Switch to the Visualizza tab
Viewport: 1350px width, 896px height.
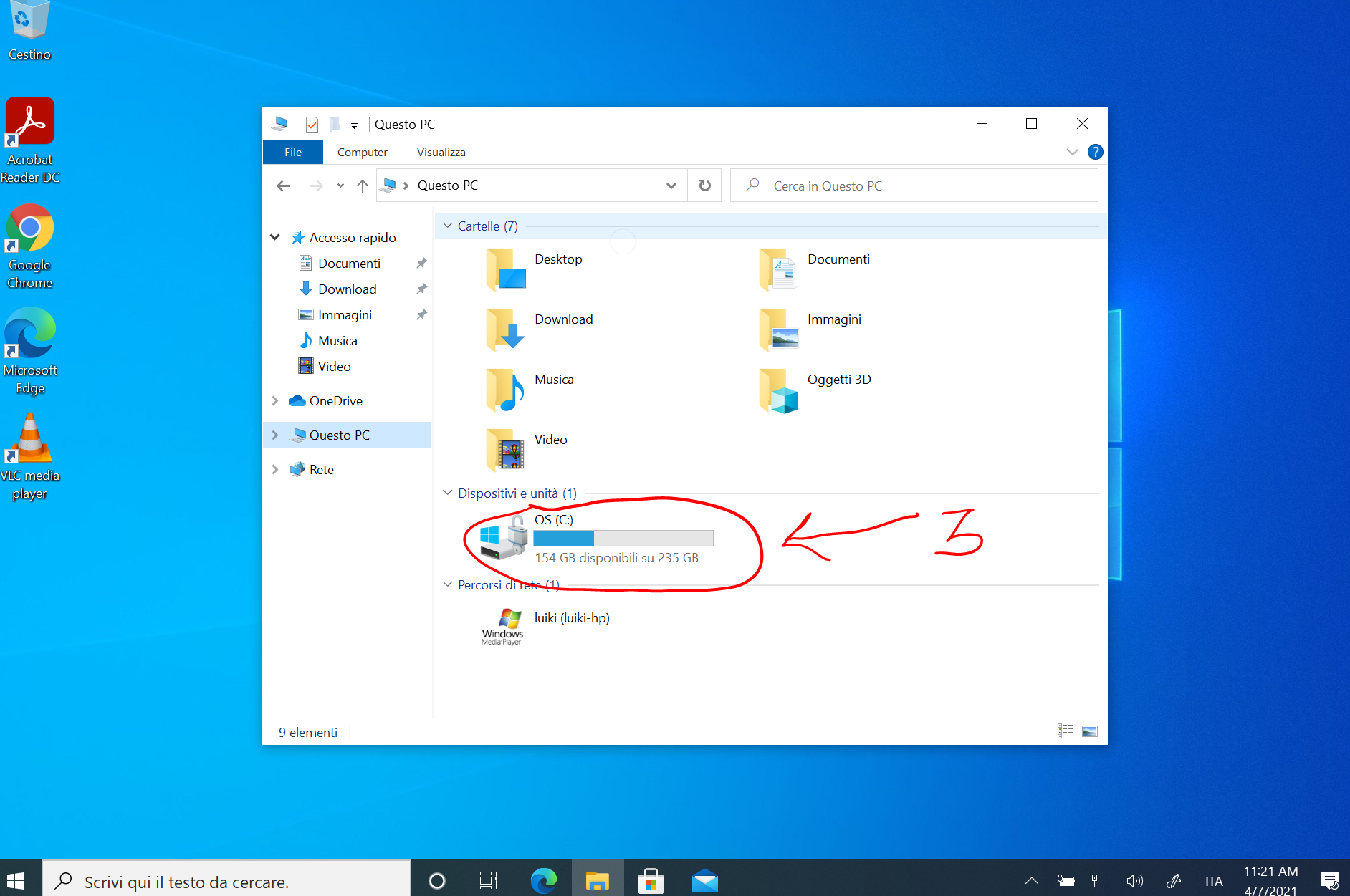441,151
